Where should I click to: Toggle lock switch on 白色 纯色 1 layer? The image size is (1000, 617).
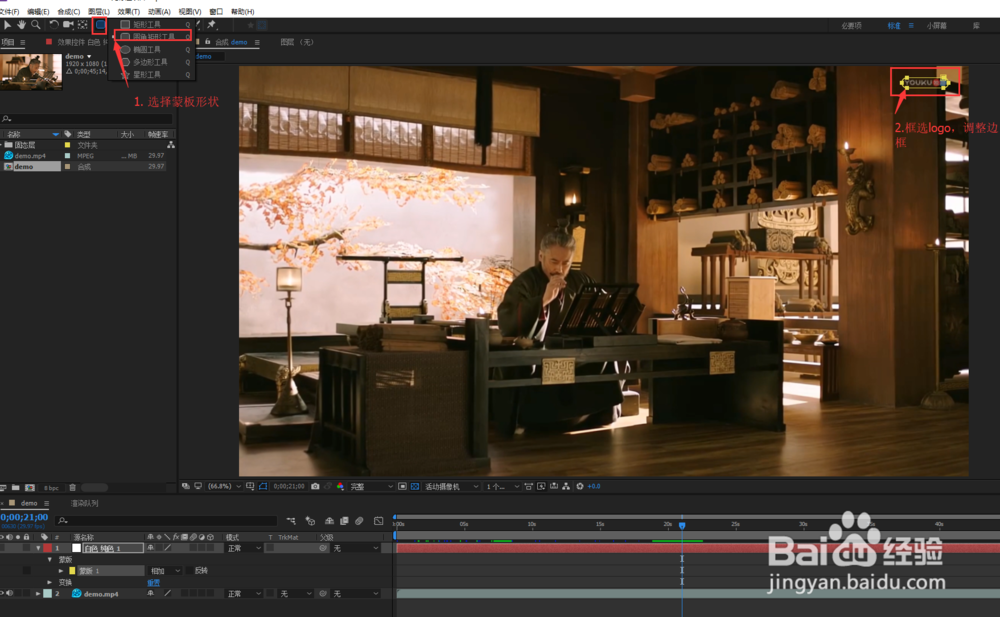27,548
